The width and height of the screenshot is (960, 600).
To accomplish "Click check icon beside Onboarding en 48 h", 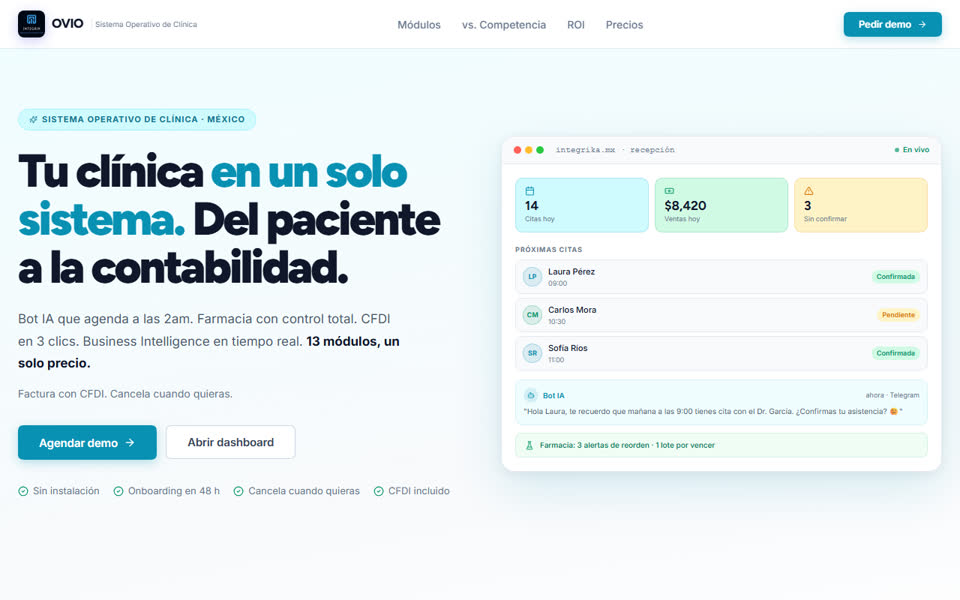I will 118,491.
